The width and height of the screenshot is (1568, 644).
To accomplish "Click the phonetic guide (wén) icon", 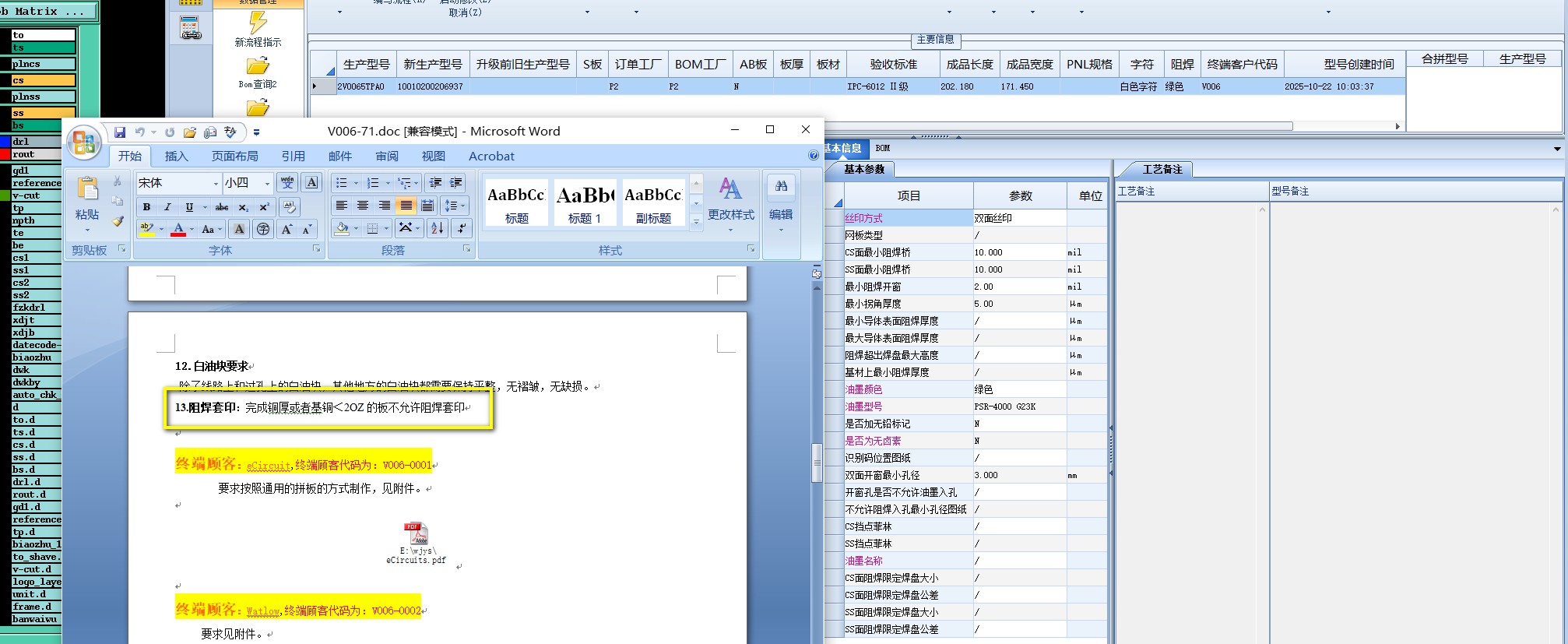I will 287,182.
